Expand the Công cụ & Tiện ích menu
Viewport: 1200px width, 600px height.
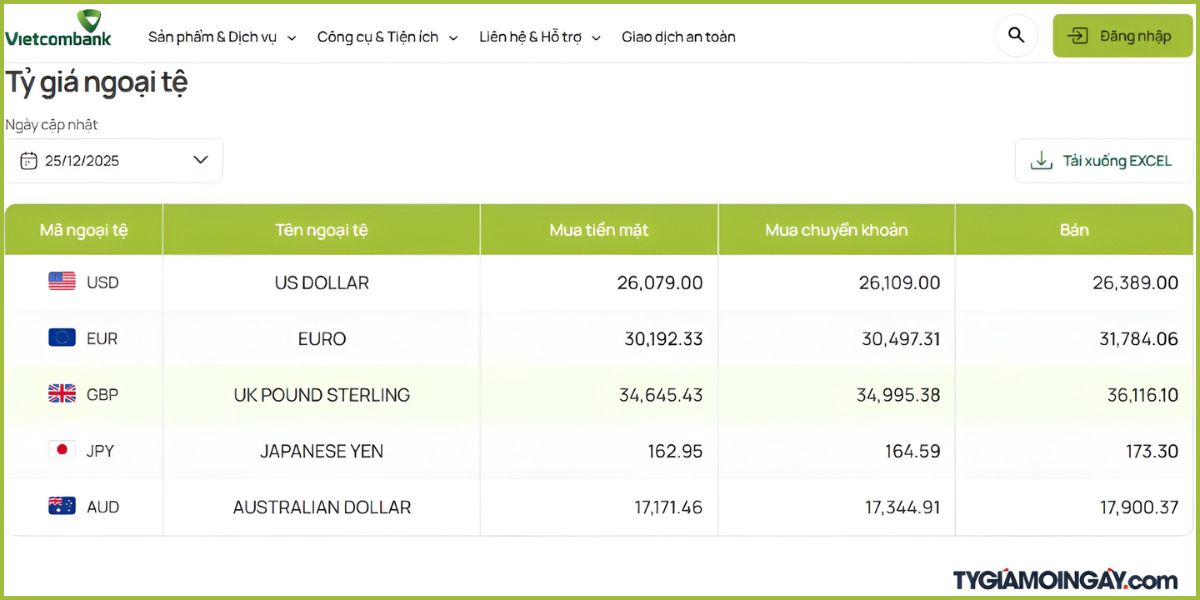(x=387, y=37)
